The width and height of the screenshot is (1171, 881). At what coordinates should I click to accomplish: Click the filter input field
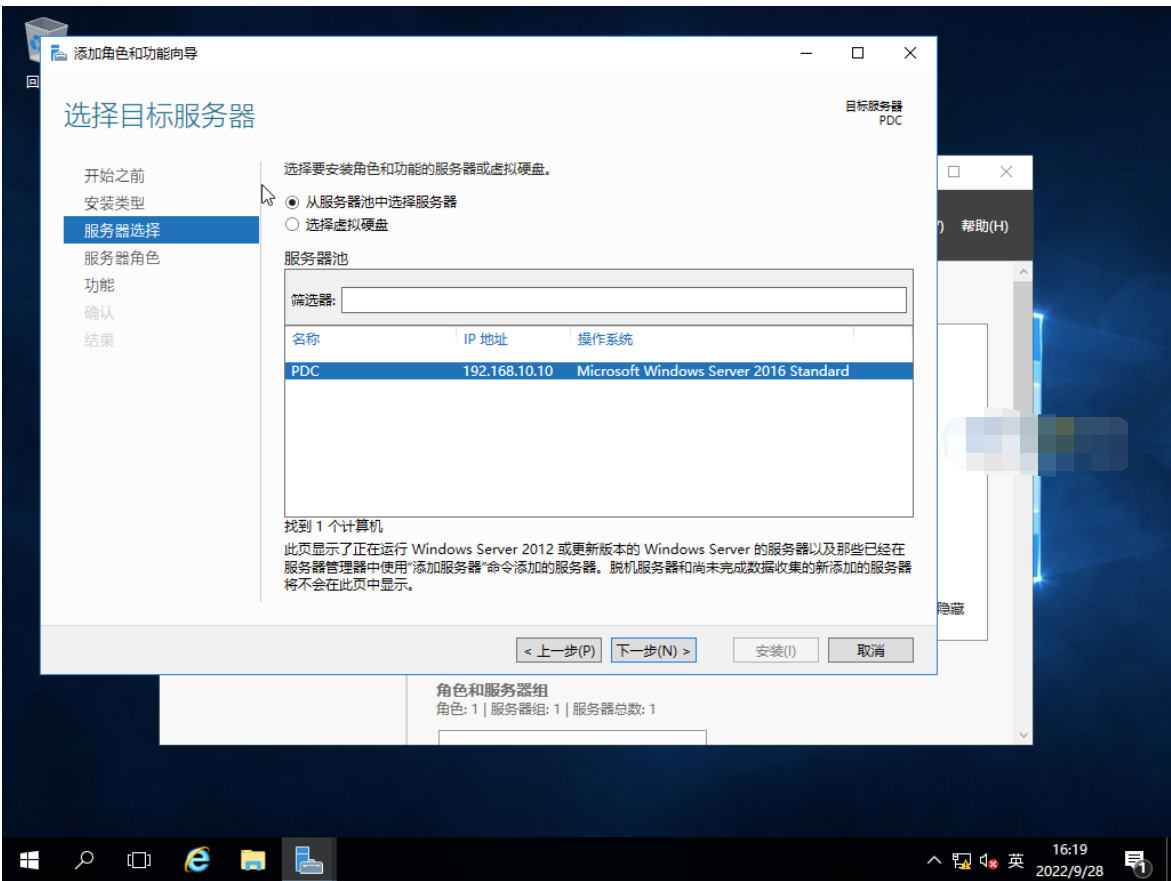pyautogui.click(x=624, y=300)
